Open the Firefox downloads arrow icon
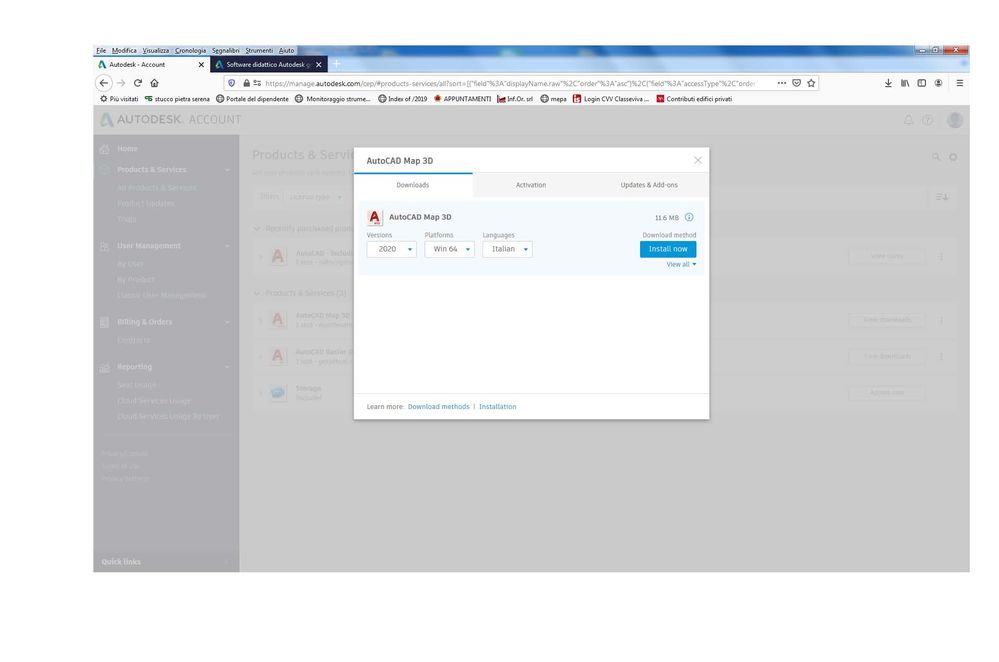 (888, 83)
